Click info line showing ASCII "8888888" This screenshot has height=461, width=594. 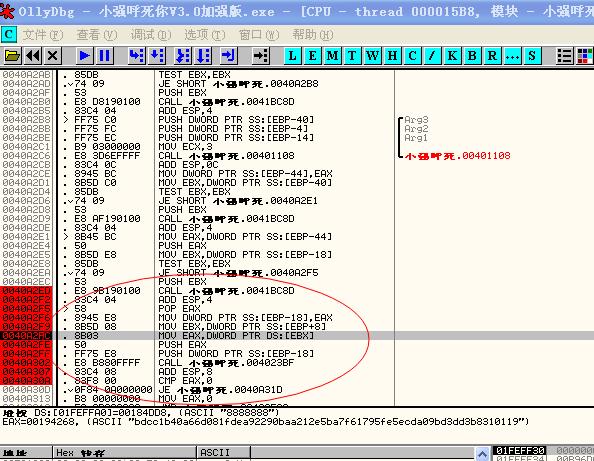click(x=141, y=413)
